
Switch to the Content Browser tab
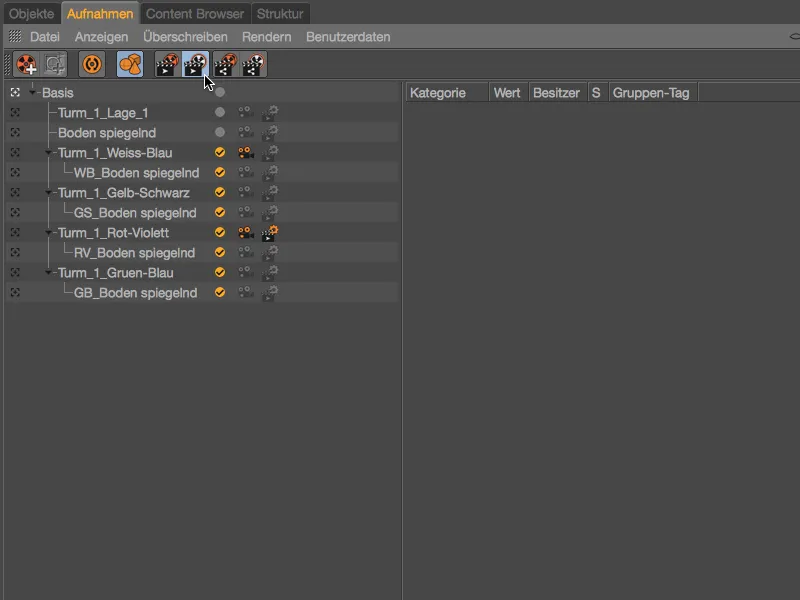pos(195,14)
